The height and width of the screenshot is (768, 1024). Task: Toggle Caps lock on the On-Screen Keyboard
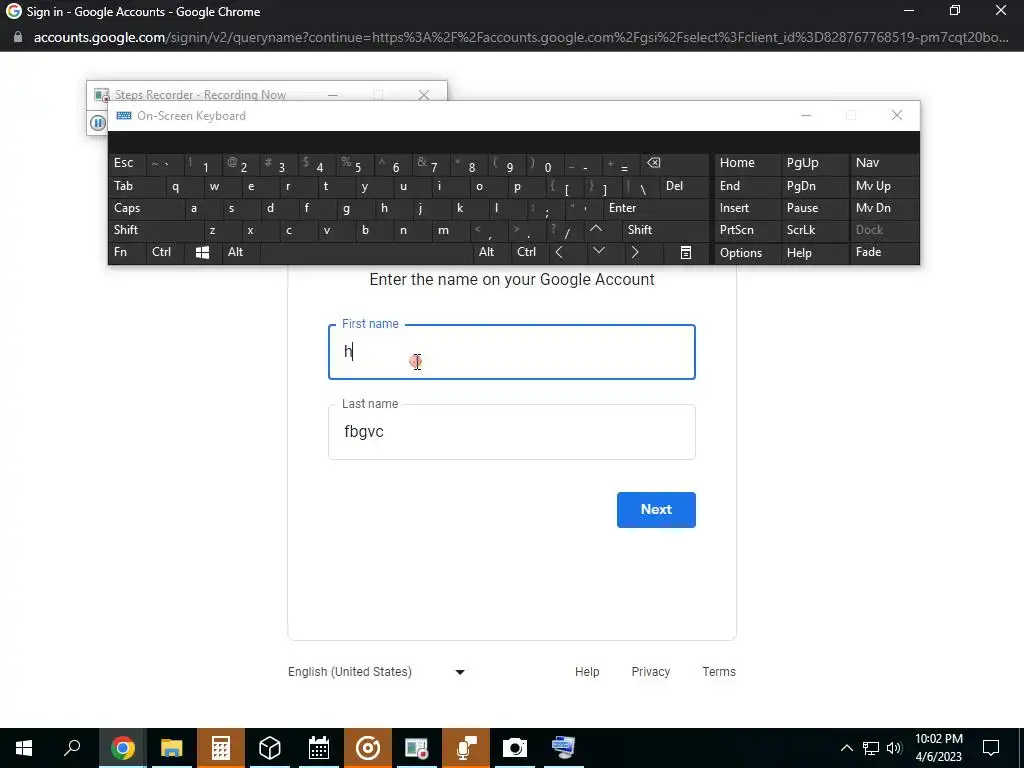(x=146, y=208)
